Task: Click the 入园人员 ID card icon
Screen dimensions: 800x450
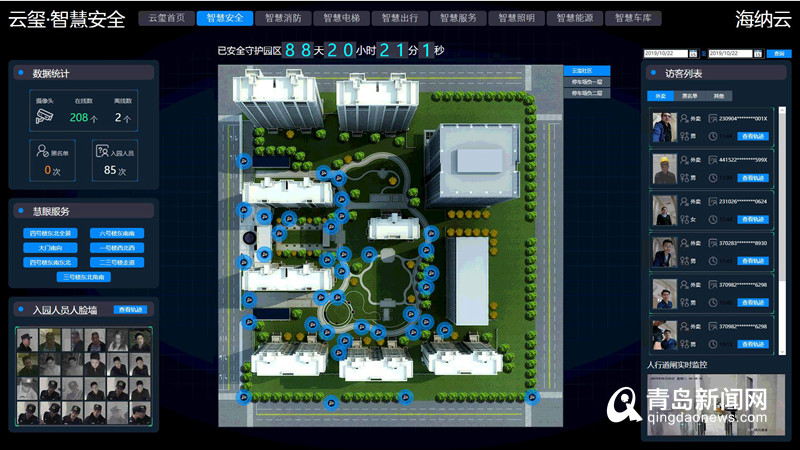Action: click(101, 151)
